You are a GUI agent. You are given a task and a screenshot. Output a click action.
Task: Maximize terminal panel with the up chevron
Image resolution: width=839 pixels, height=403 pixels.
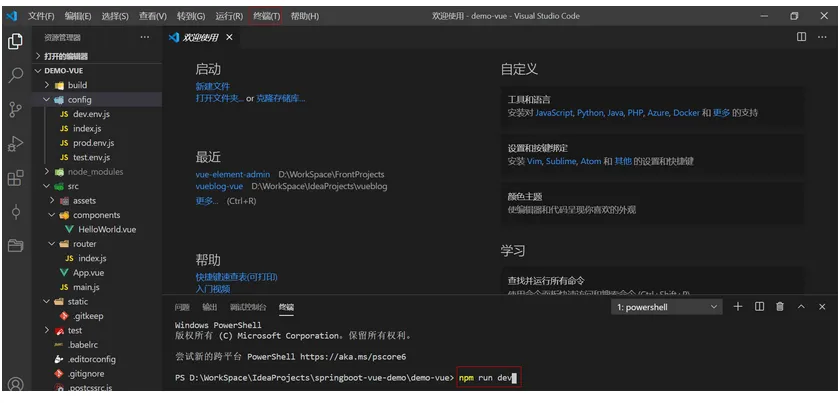click(801, 307)
